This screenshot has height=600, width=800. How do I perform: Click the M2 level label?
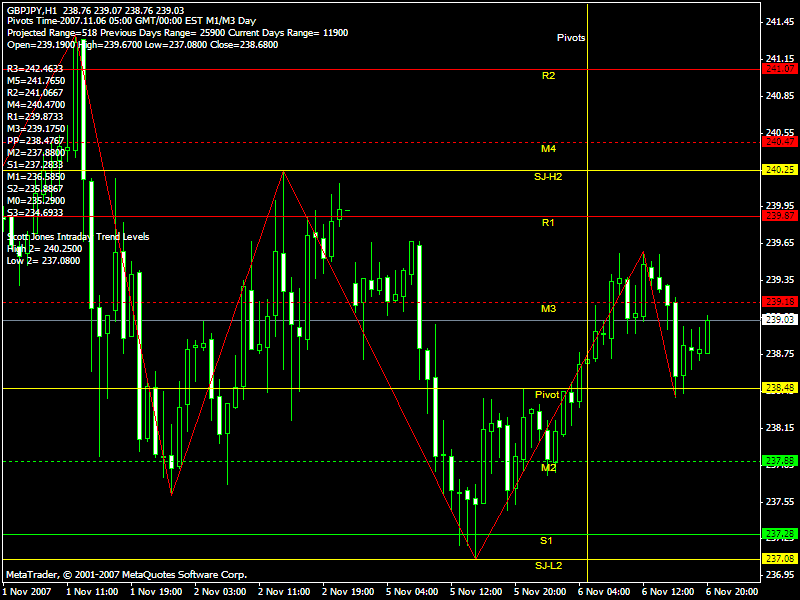[548, 467]
